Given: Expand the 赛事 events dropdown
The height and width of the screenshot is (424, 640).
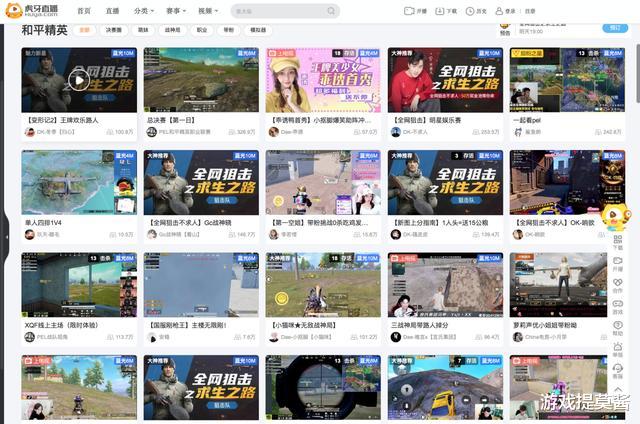Looking at the screenshot, I should tap(176, 11).
